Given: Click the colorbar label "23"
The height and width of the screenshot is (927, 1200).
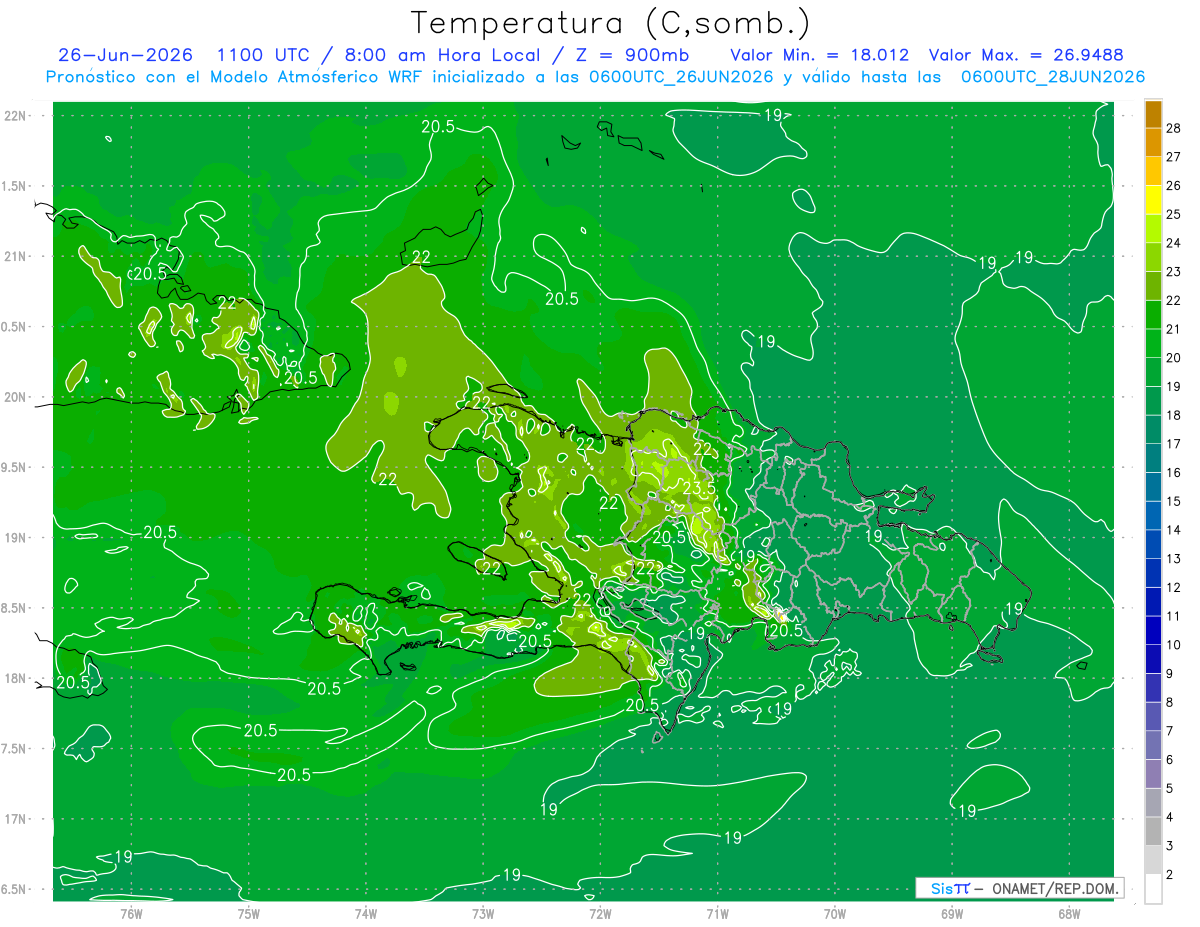Looking at the screenshot, I should [1174, 271].
